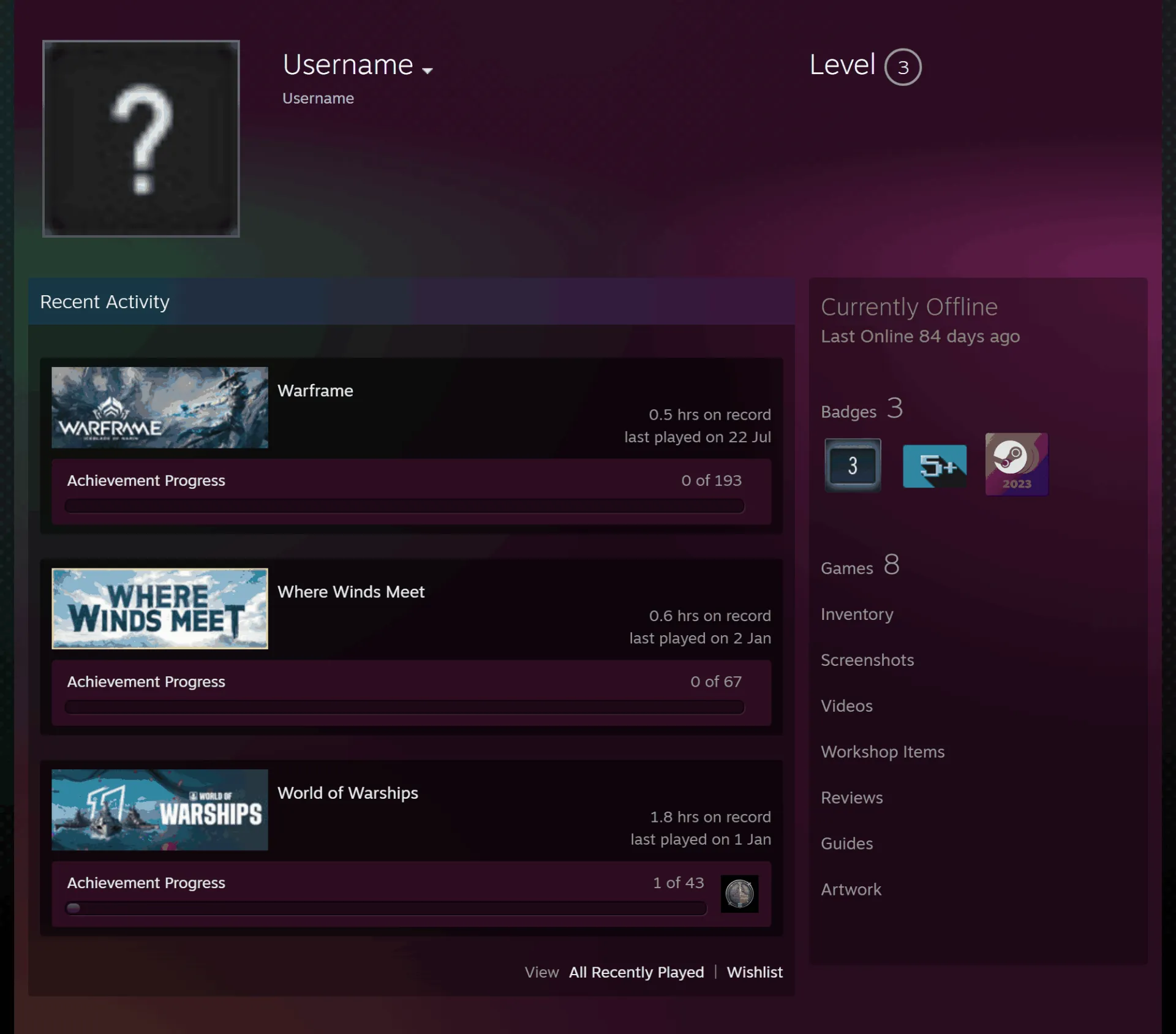
Task: Expand the Username dropdown arrow
Action: point(428,70)
